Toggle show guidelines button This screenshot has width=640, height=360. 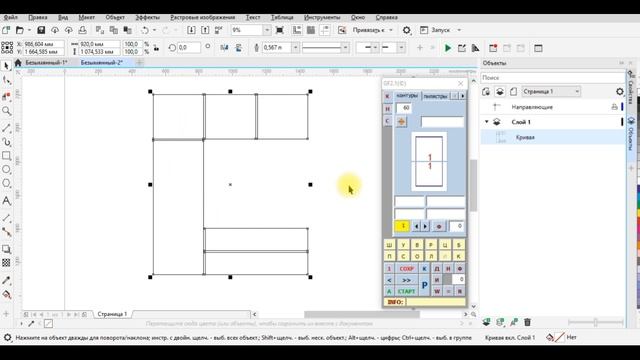click(325, 30)
